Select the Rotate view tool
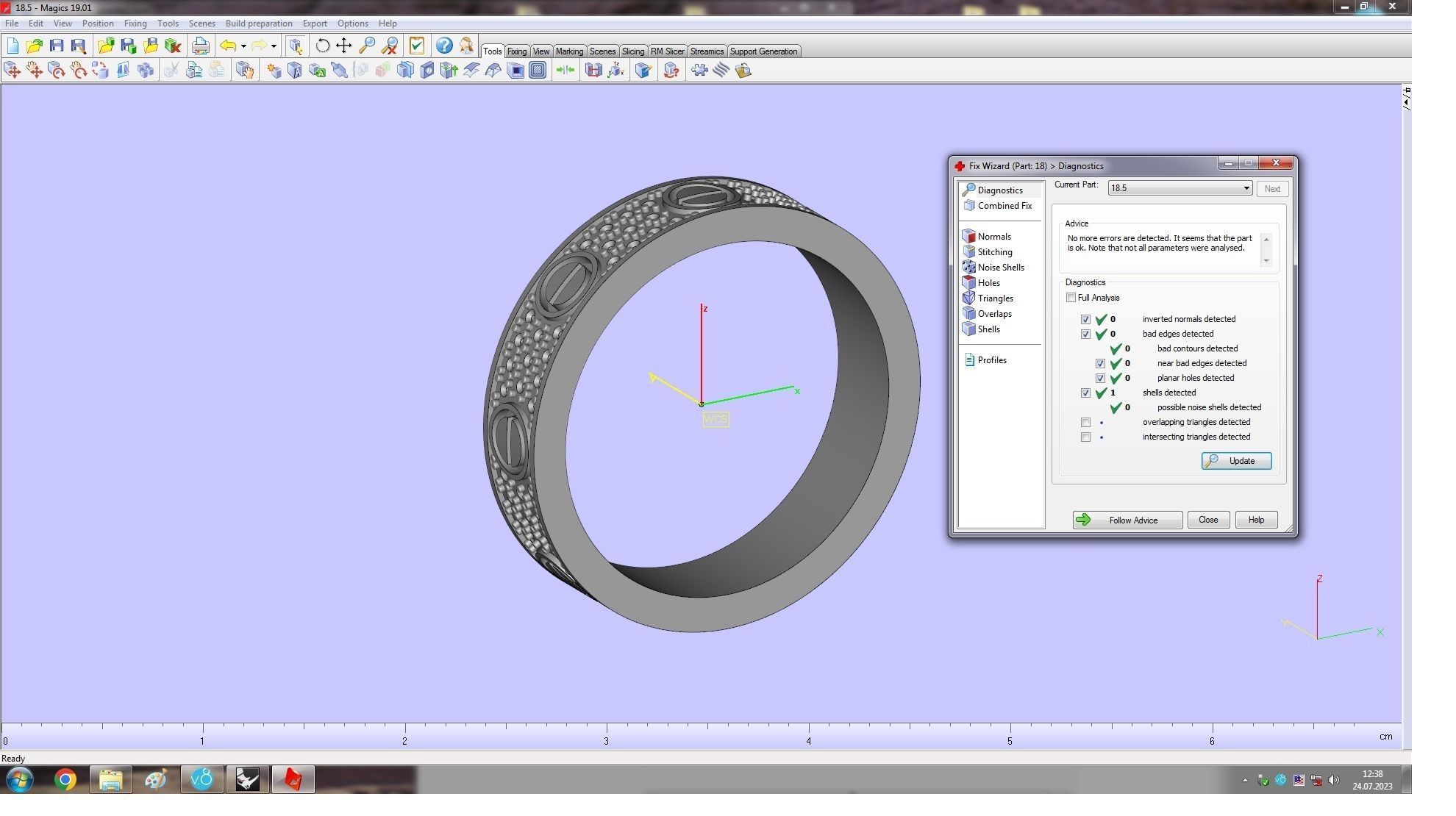Screen dimensions: 1456x816 (x=322, y=46)
